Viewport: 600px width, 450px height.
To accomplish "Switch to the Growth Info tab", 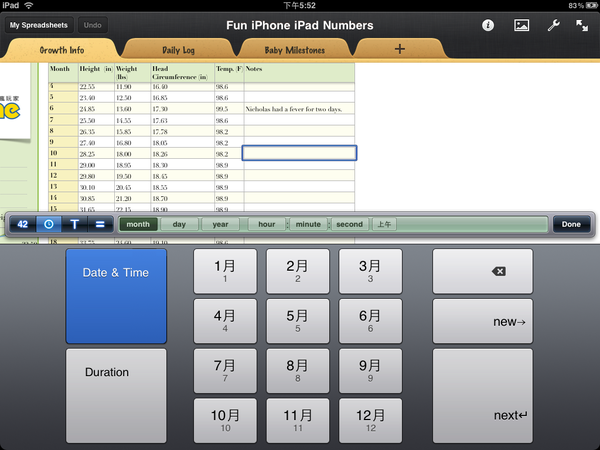I will tap(62, 50).
